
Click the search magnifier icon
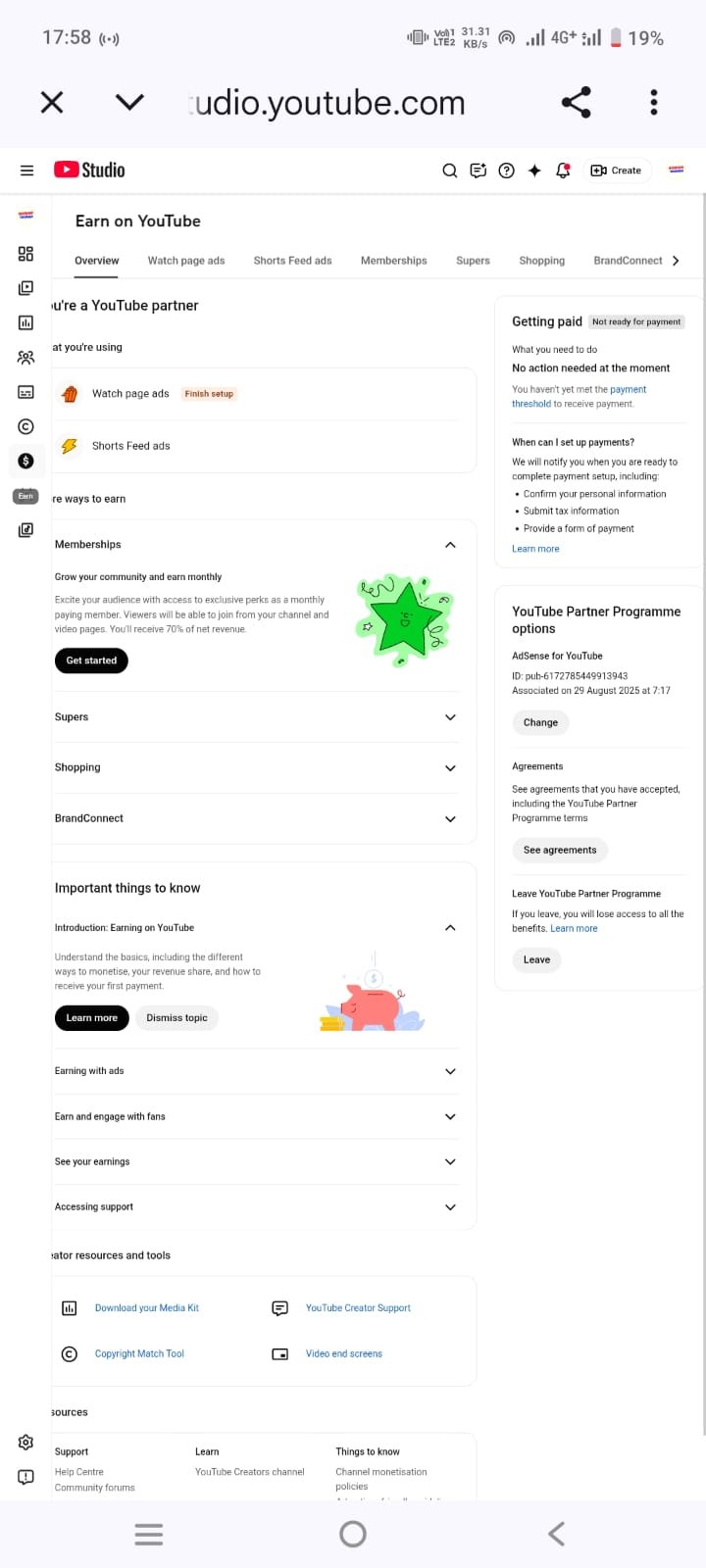coord(450,171)
